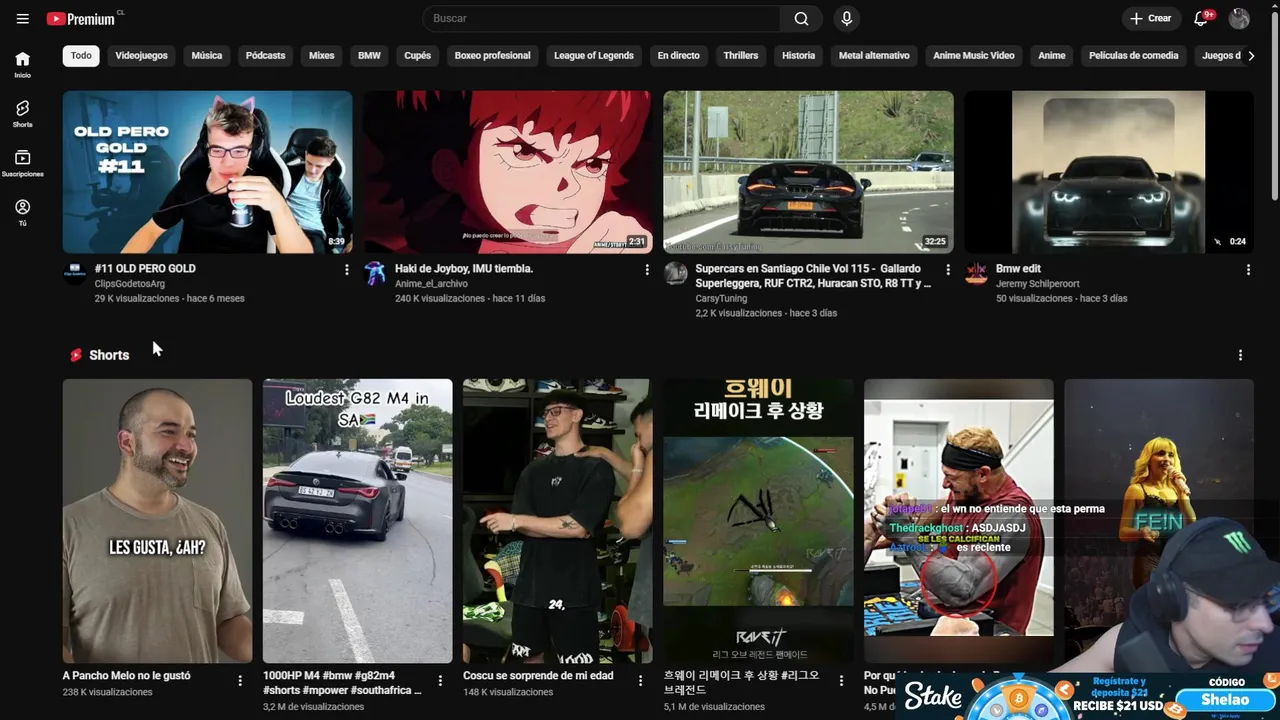Open Anime_el_archivo channel avatar
The width and height of the screenshot is (1280, 720).
[x=375, y=274]
